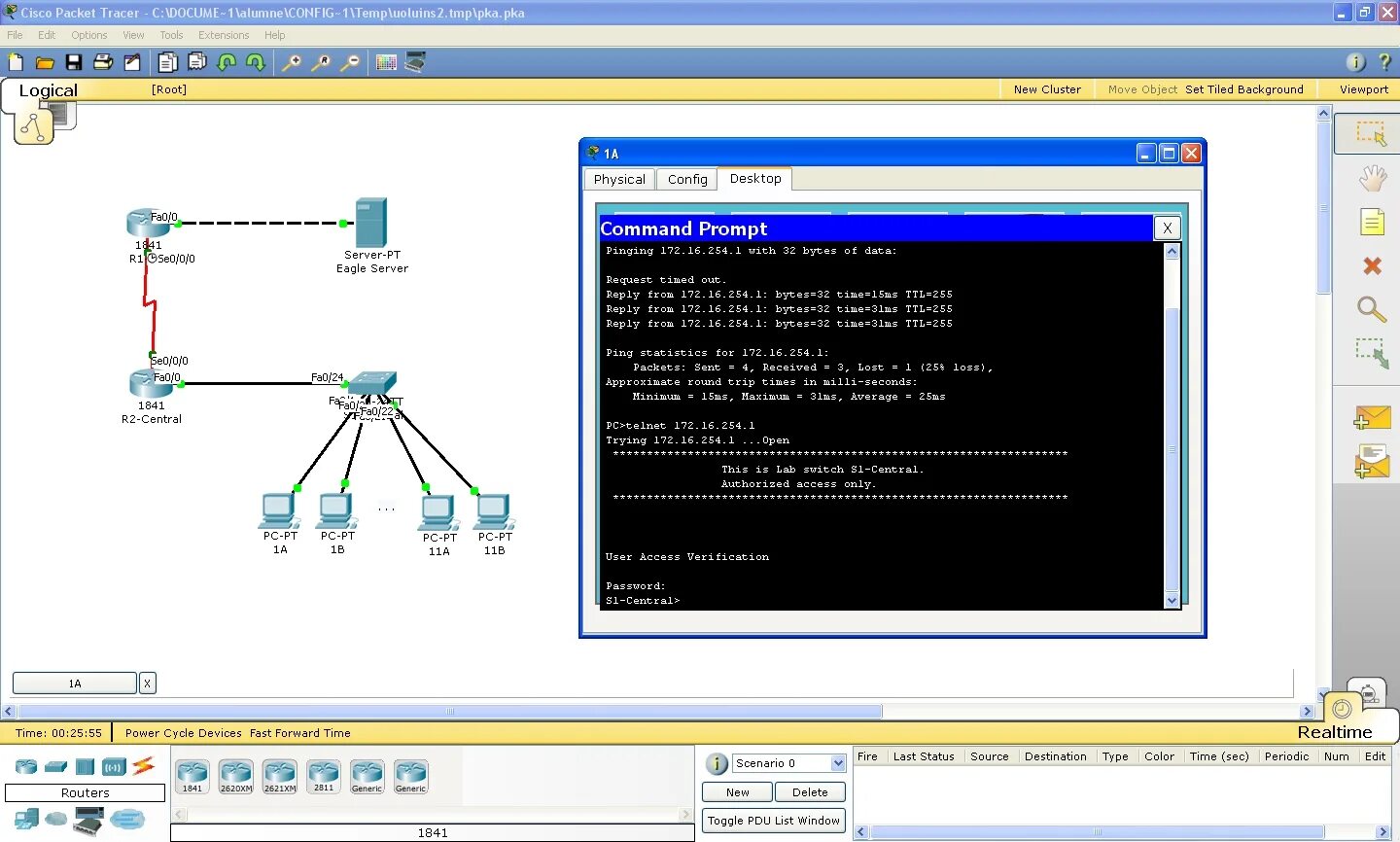Activate the Move Layout hand tool
This screenshot has height=842, width=1400.
tap(1372, 178)
